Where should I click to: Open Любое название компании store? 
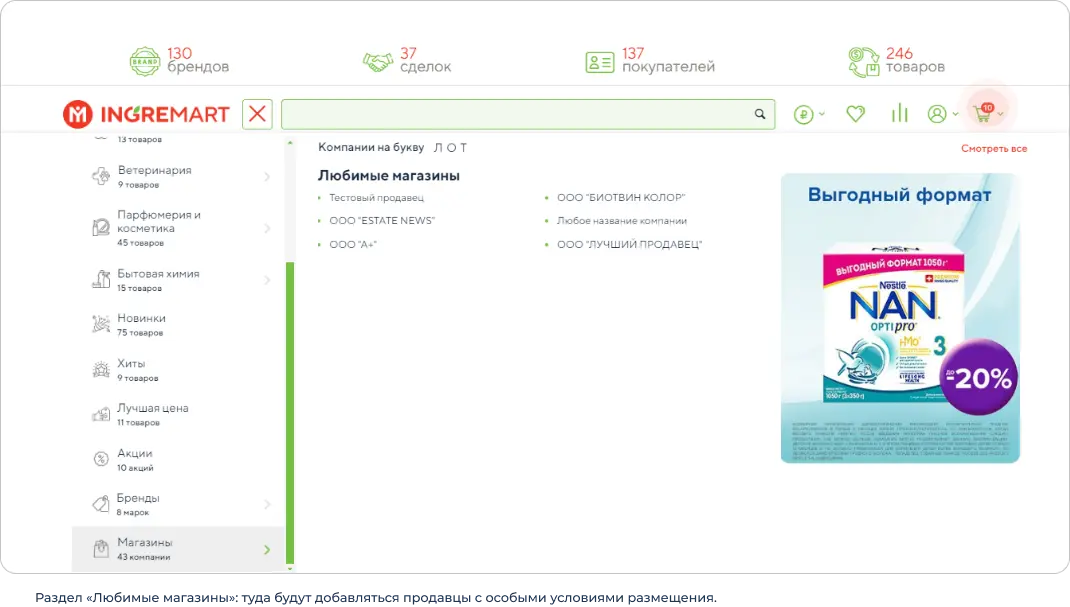click(x=622, y=220)
